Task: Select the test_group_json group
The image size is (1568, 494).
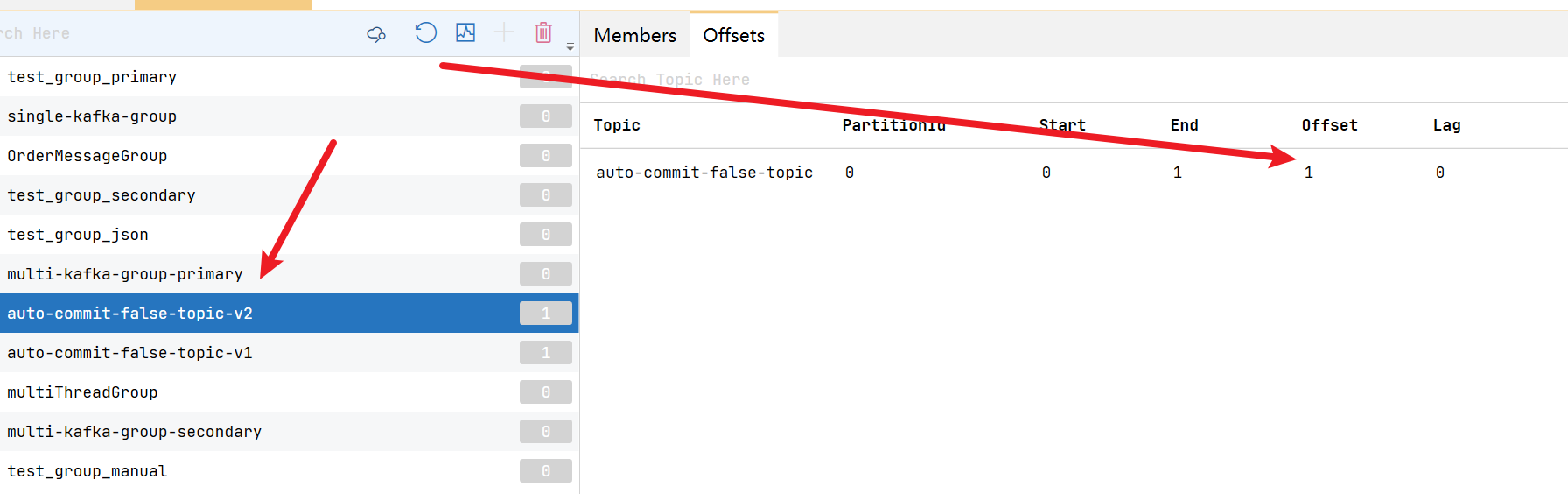Action: coord(78,235)
